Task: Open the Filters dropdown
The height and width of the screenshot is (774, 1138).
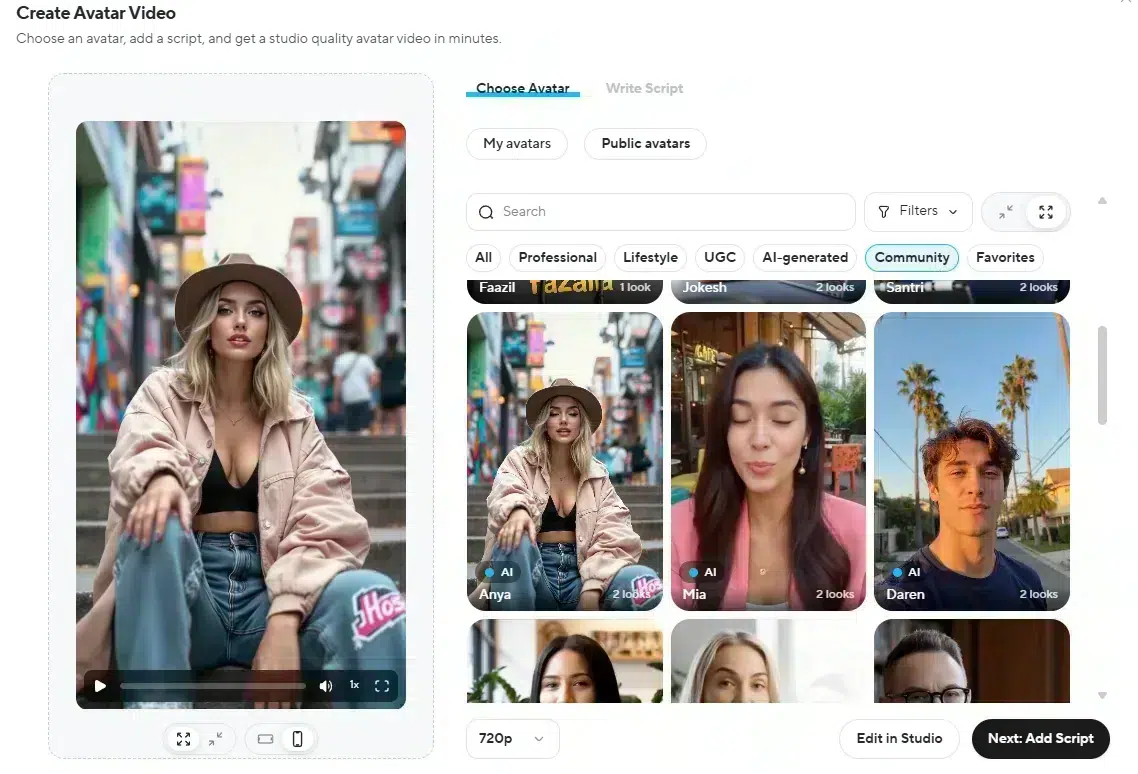Action: coord(918,211)
